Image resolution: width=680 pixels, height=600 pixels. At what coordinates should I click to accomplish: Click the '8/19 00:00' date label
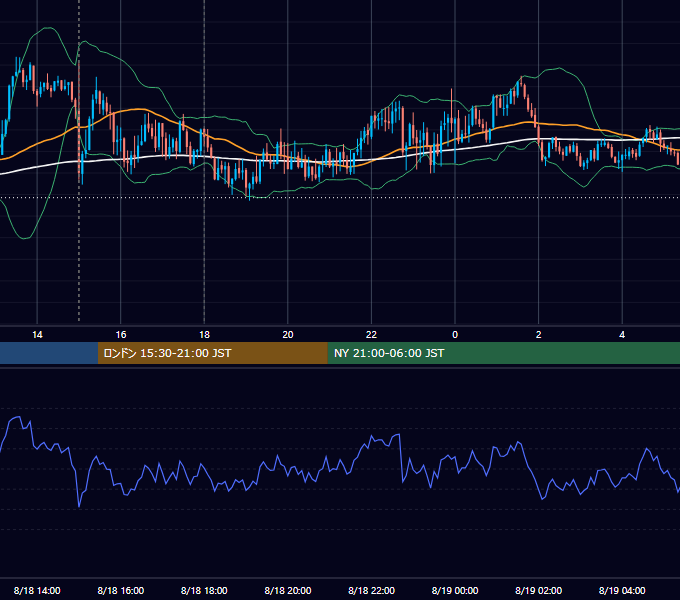click(455, 590)
